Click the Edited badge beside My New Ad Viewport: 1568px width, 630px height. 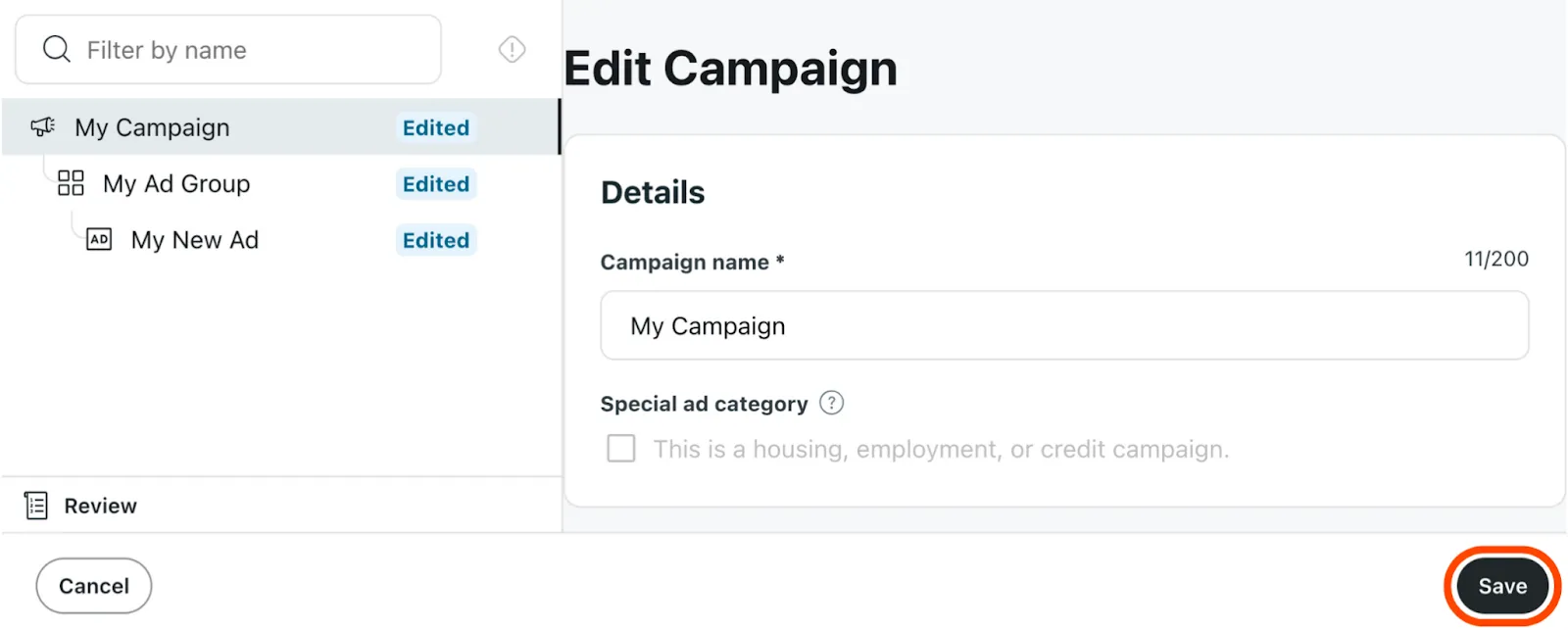(435, 239)
